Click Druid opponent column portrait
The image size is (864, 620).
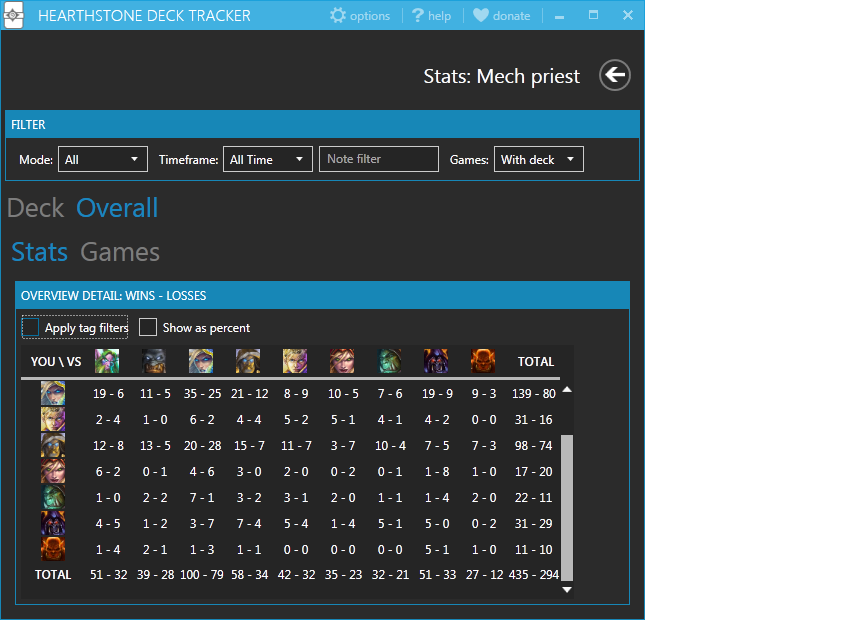click(x=107, y=361)
